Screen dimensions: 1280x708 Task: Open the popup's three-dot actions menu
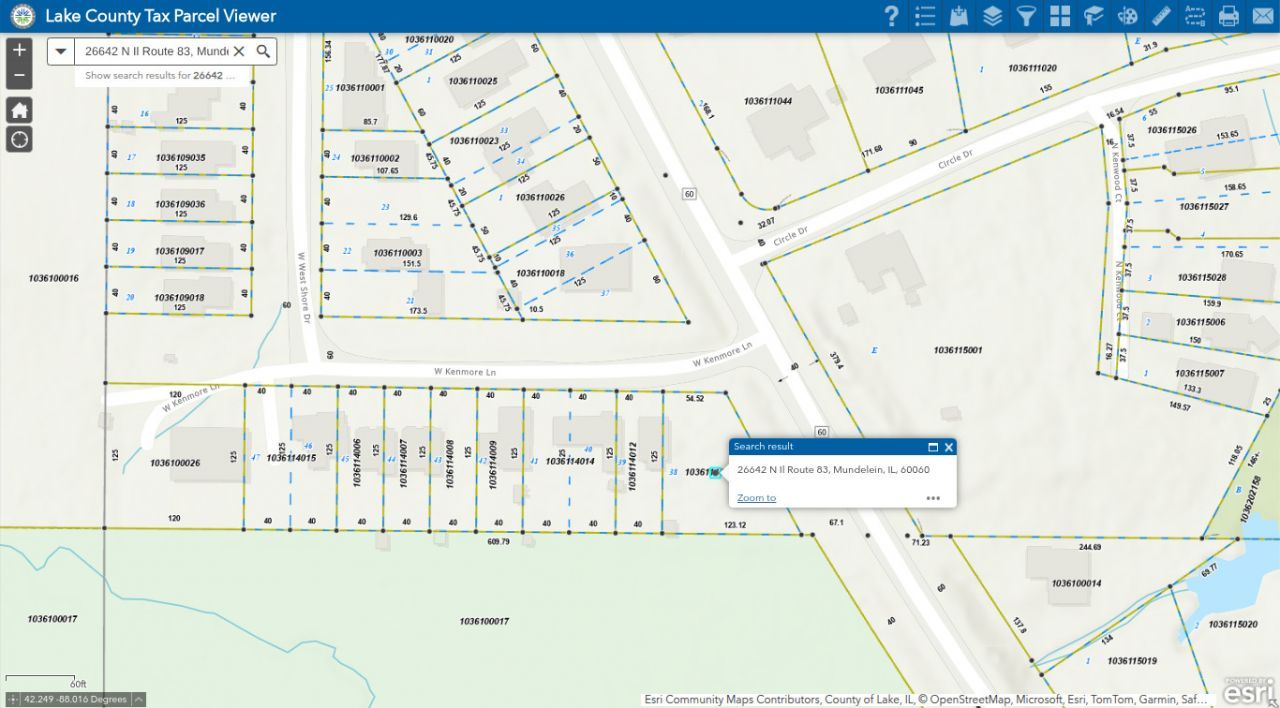point(933,498)
